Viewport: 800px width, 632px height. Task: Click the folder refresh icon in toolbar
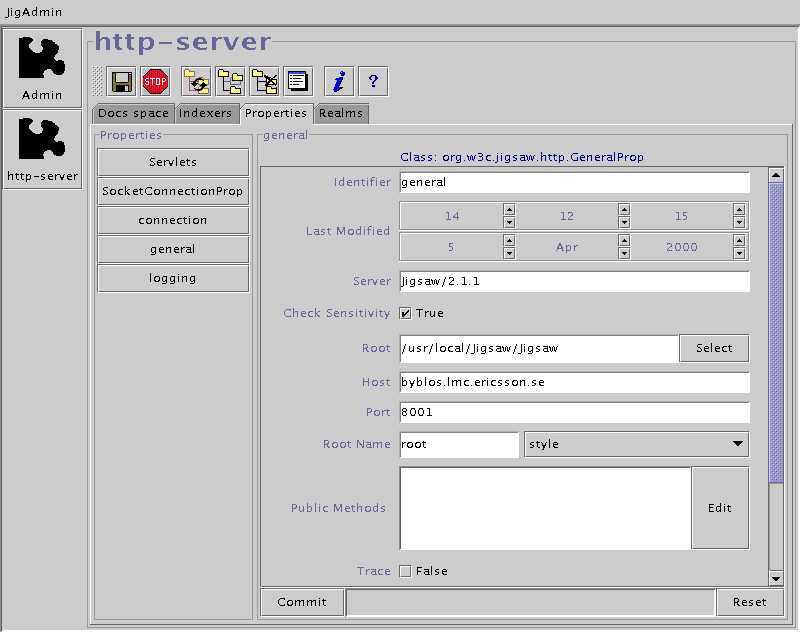coord(198,81)
